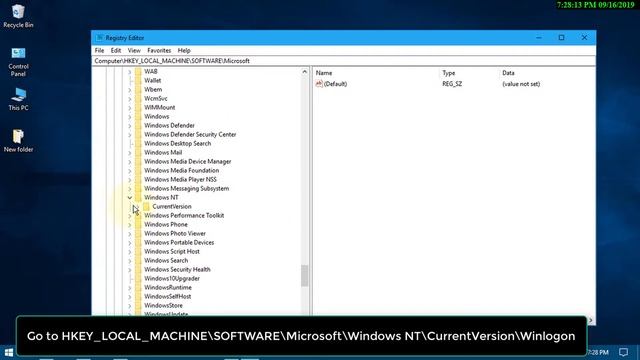The image size is (640, 360).
Task: Click the tree scrollbar up arrow
Action: tap(304, 72)
